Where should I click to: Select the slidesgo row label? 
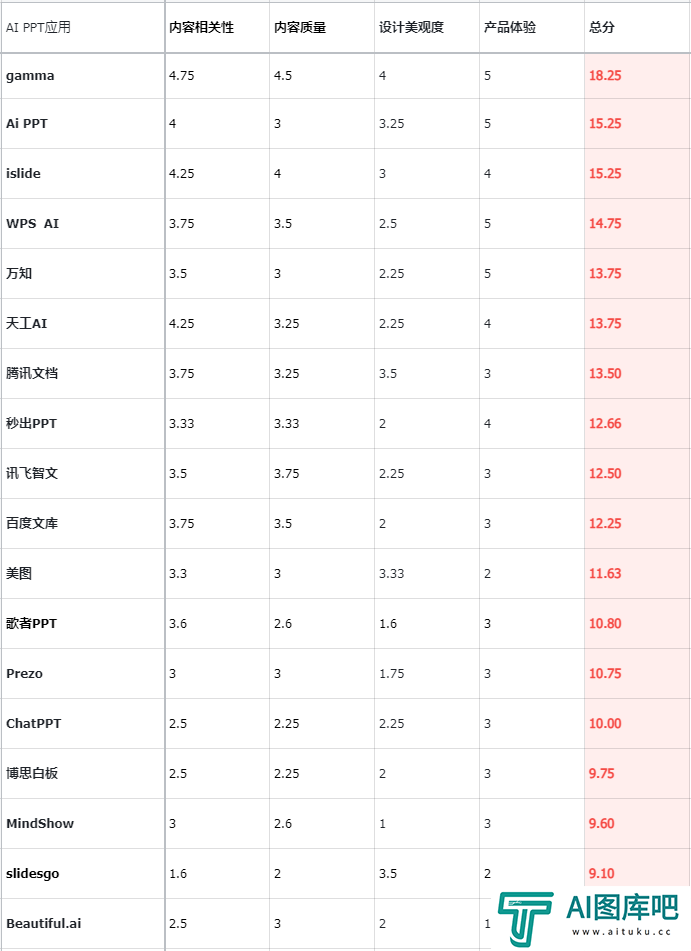[x=33, y=874]
